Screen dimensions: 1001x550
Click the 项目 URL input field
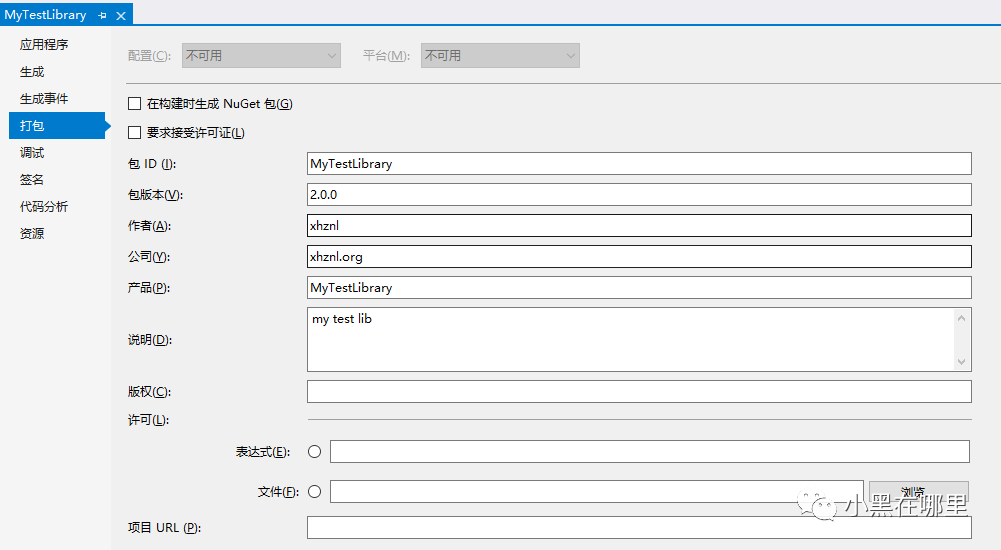pyautogui.click(x=639, y=528)
